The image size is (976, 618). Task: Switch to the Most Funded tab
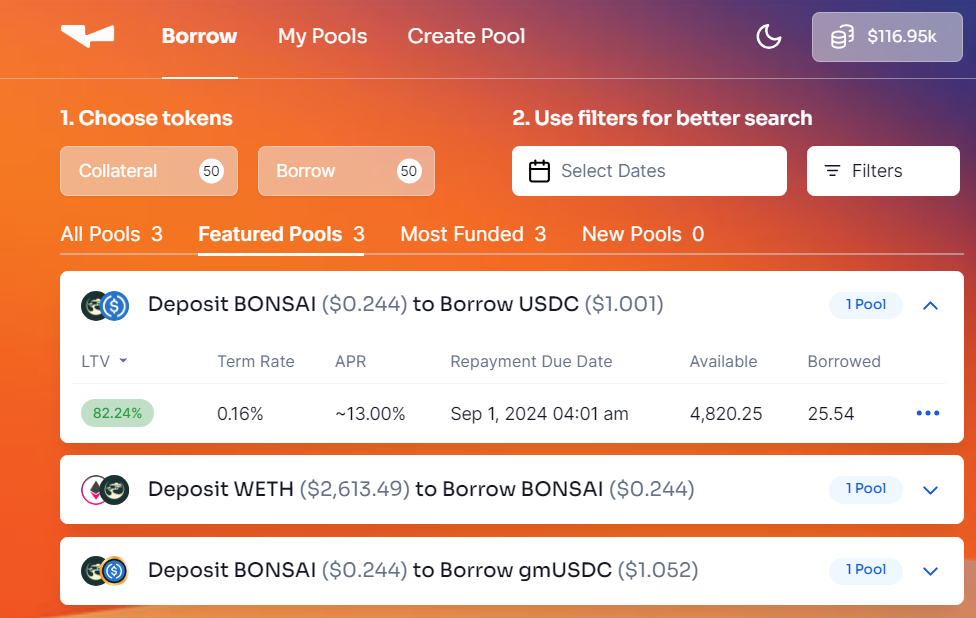(x=473, y=234)
